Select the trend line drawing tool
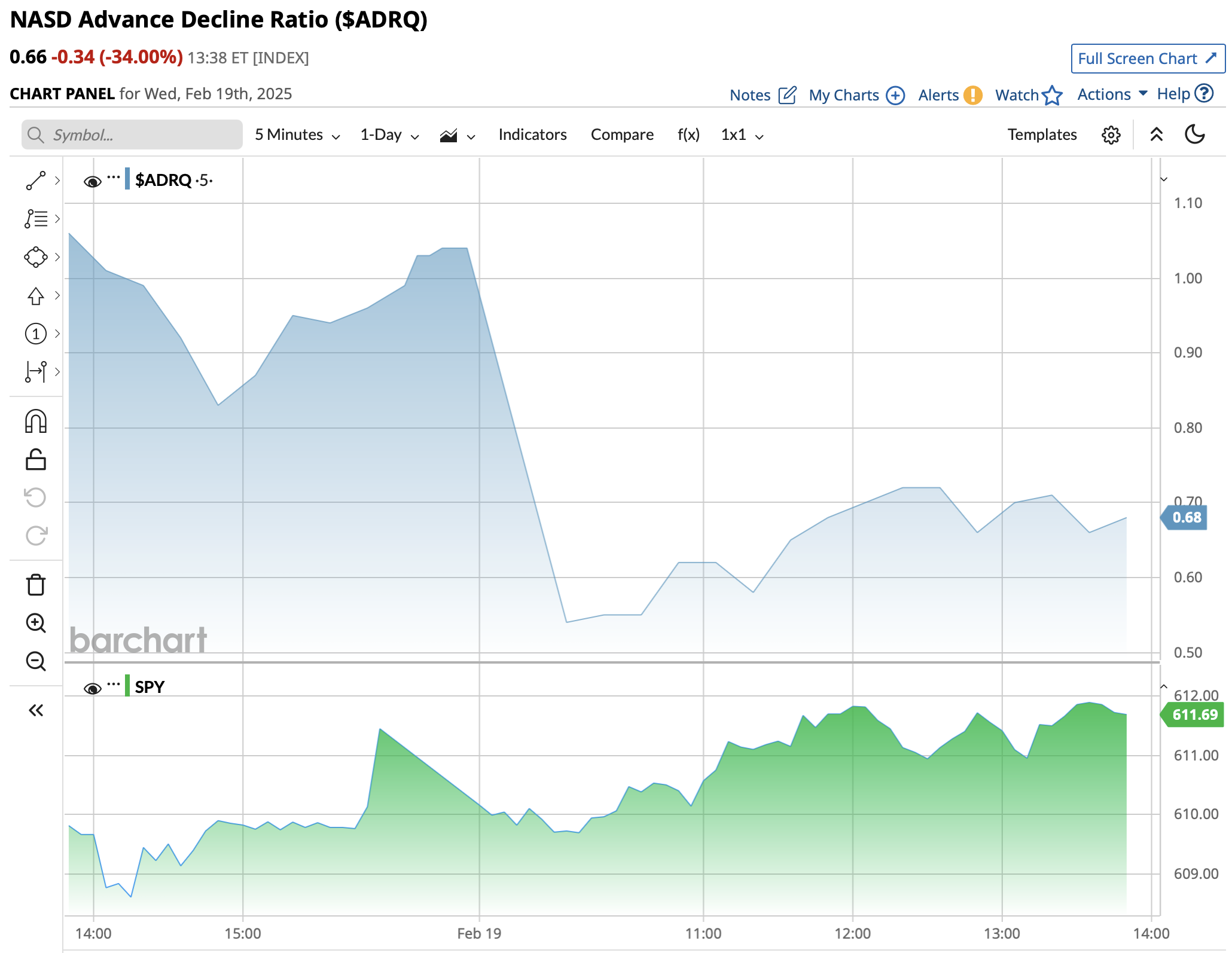 [36, 181]
